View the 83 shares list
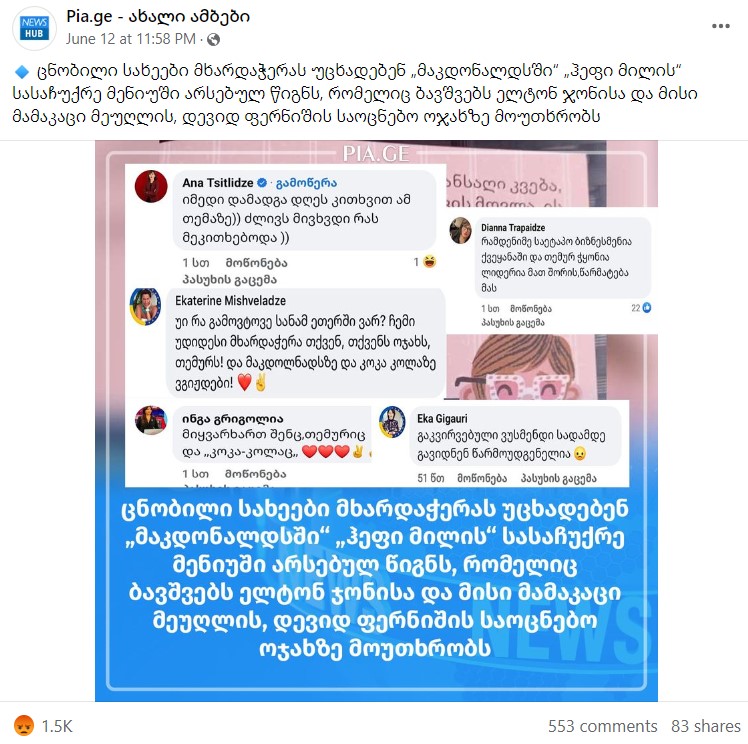This screenshot has width=748, height=744. pos(706,726)
